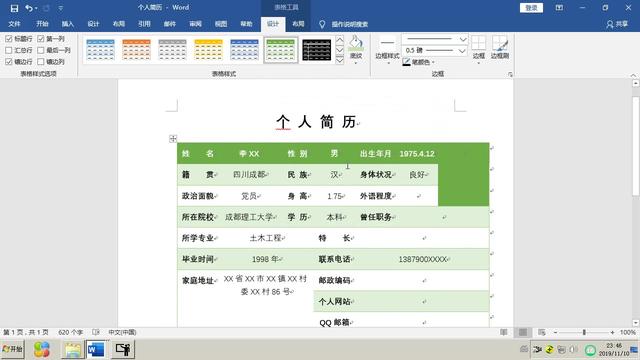Screen dimensions: 640x360
Task: Click language 中文(中国) in status bar
Action: pos(122,332)
